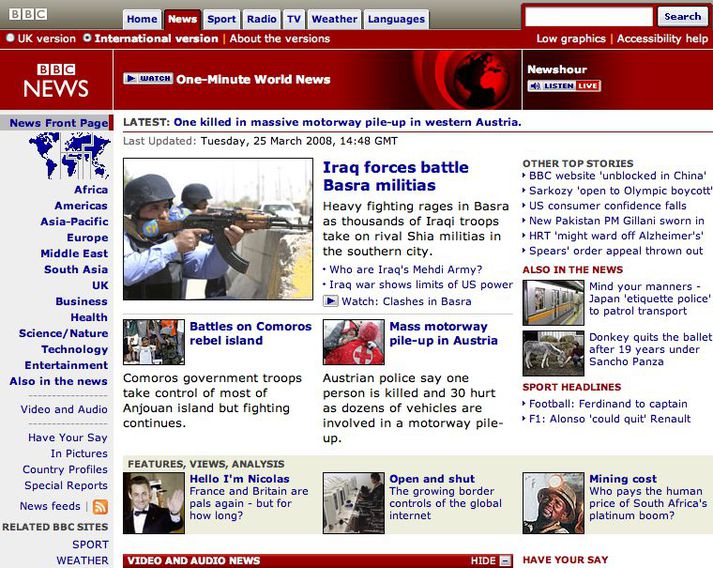Image resolution: width=713 pixels, height=568 pixels.
Task: Click the Nicolas Sarkozy waving thumbnail
Action: (154, 503)
